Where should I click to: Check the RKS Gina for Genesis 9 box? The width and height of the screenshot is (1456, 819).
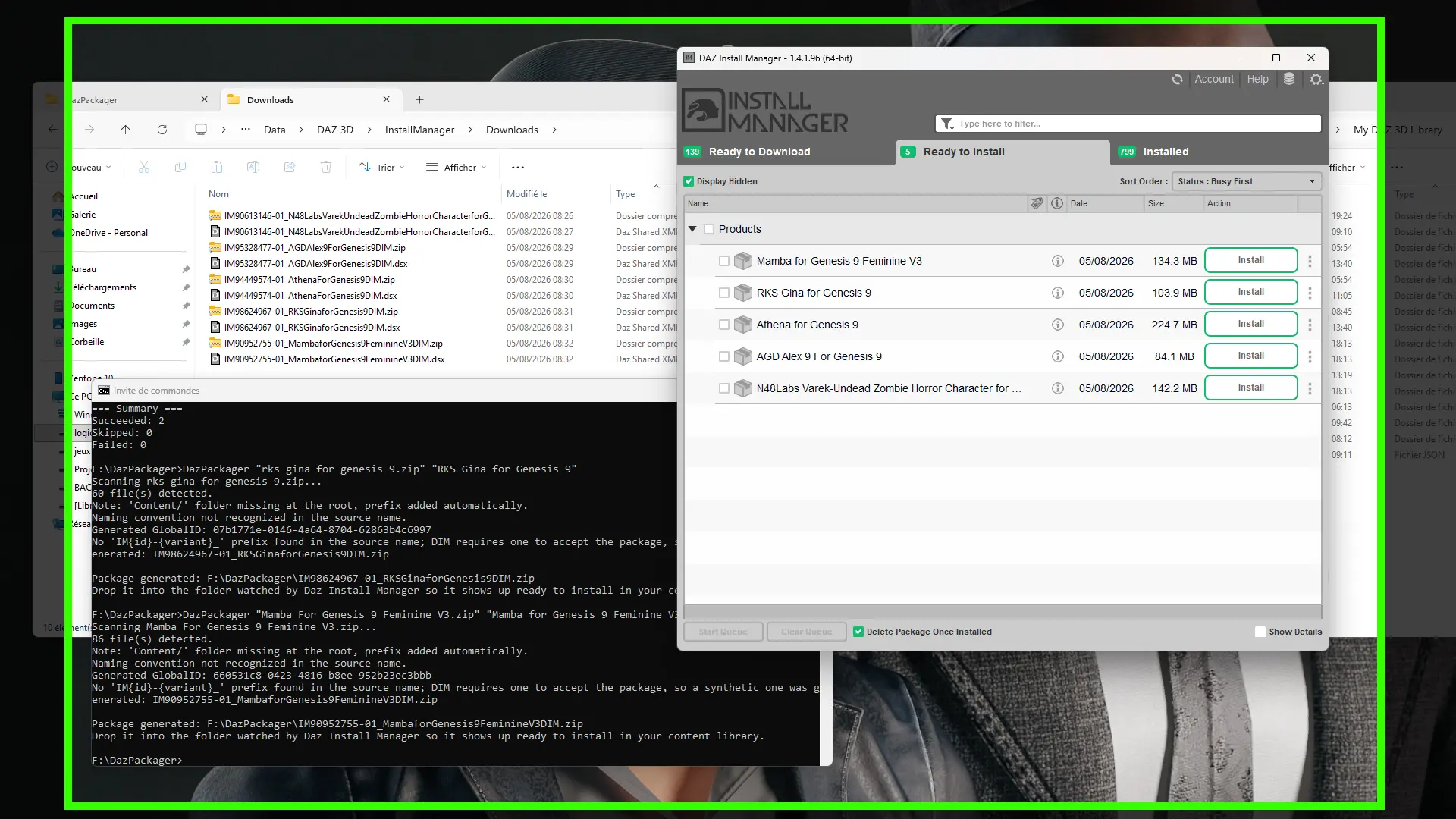click(x=724, y=293)
